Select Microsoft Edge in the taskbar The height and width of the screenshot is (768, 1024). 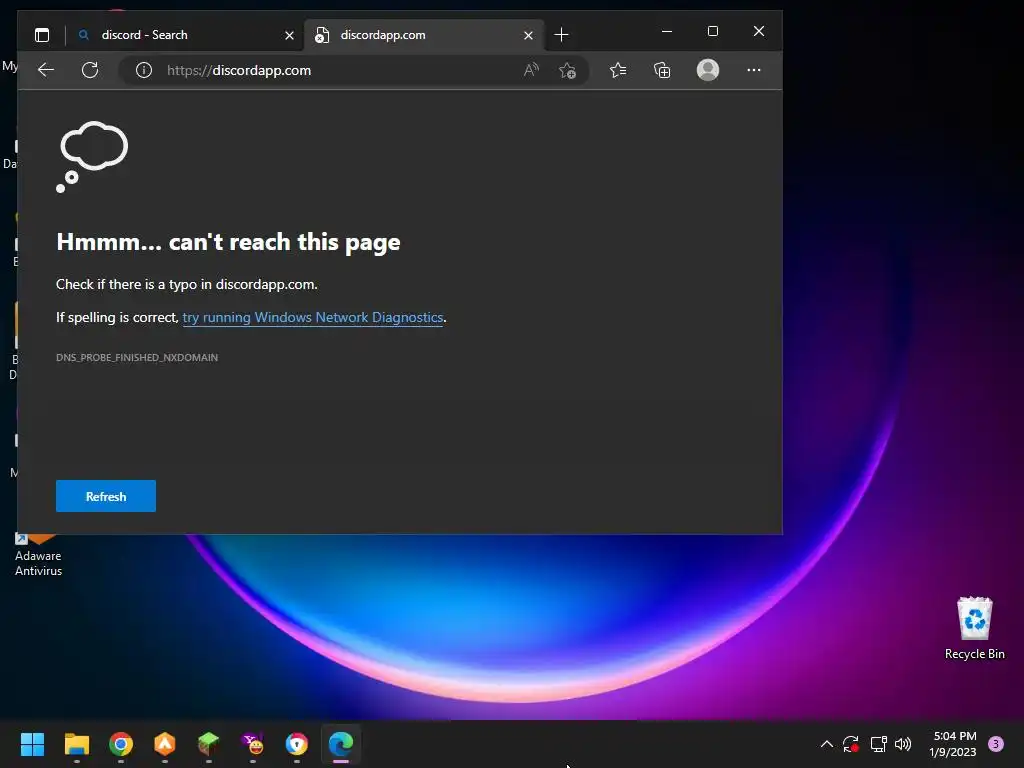click(341, 744)
